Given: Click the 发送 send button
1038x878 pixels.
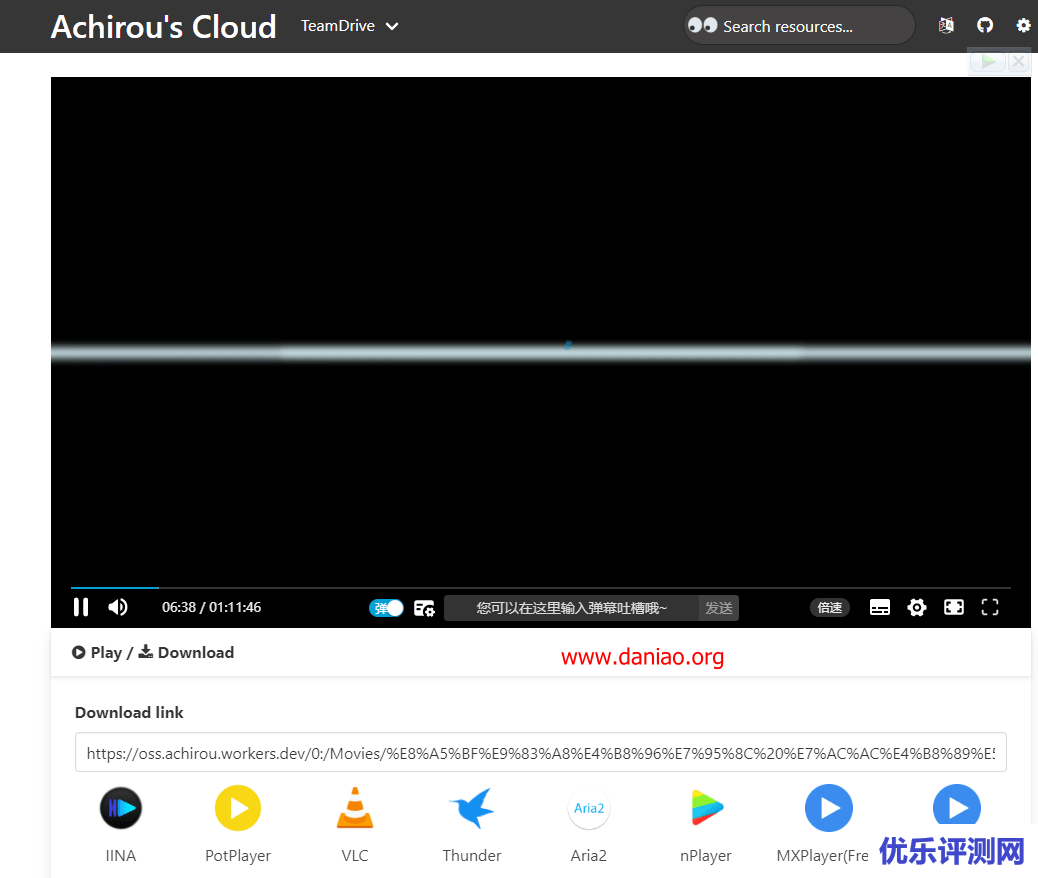Looking at the screenshot, I should pos(718,607).
